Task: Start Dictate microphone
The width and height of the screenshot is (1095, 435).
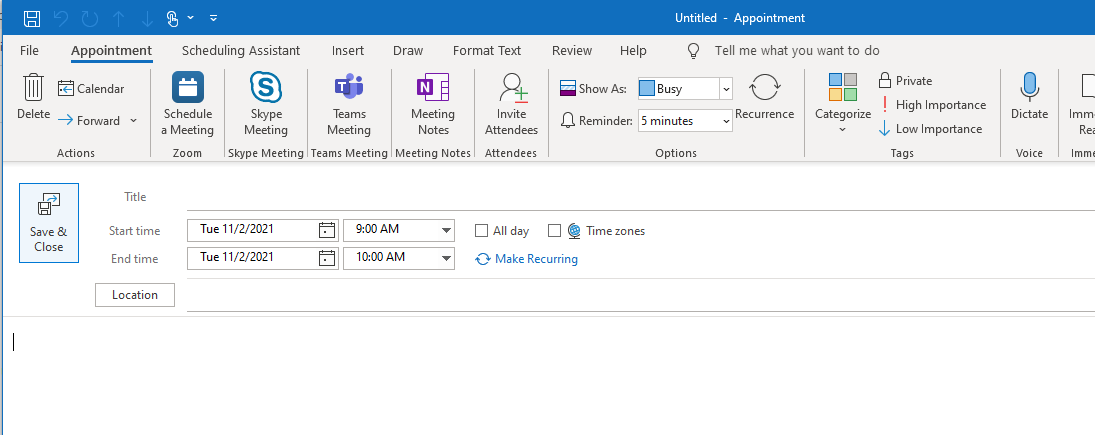Action: [x=1029, y=87]
